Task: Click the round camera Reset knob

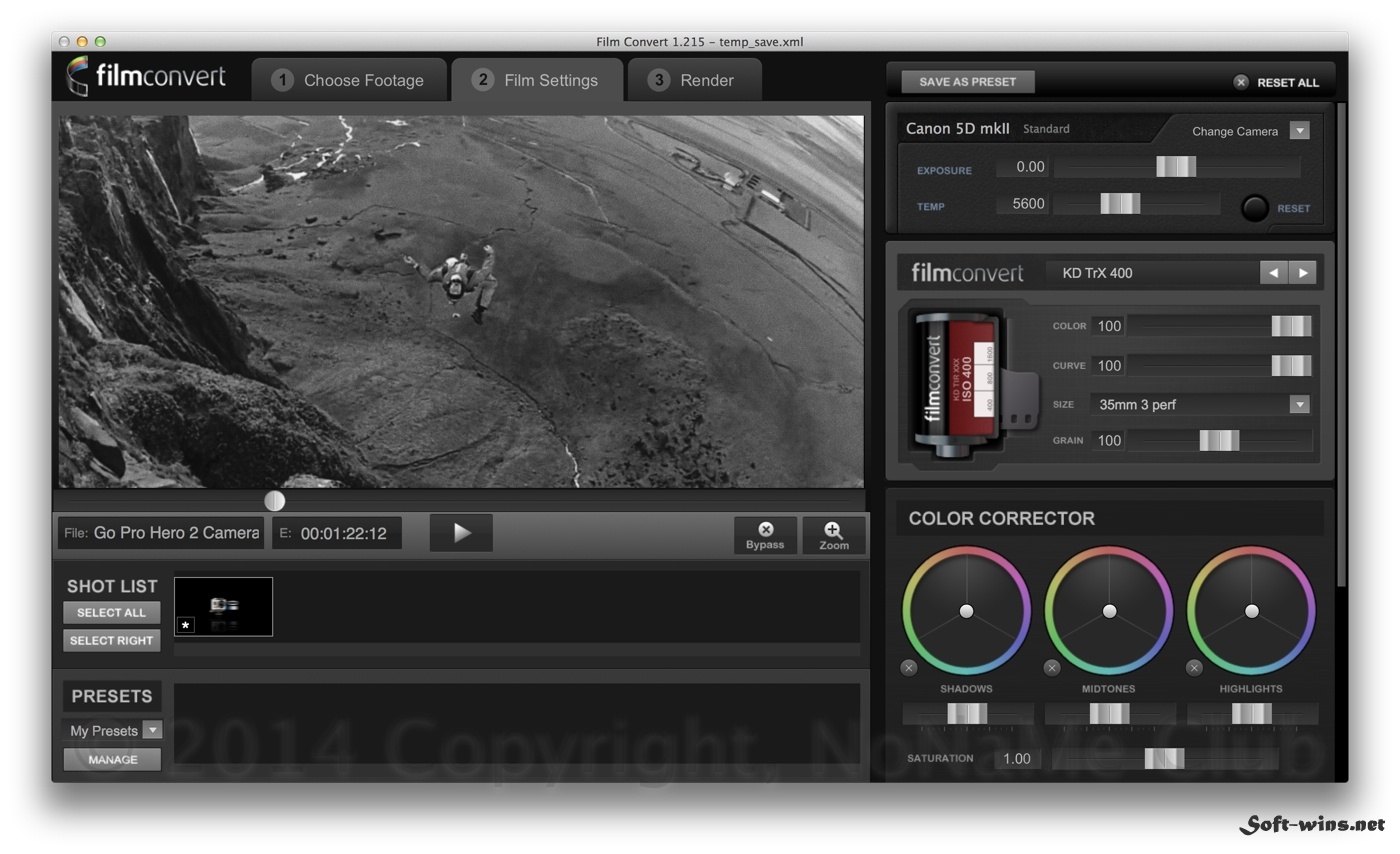Action: pos(1255,208)
